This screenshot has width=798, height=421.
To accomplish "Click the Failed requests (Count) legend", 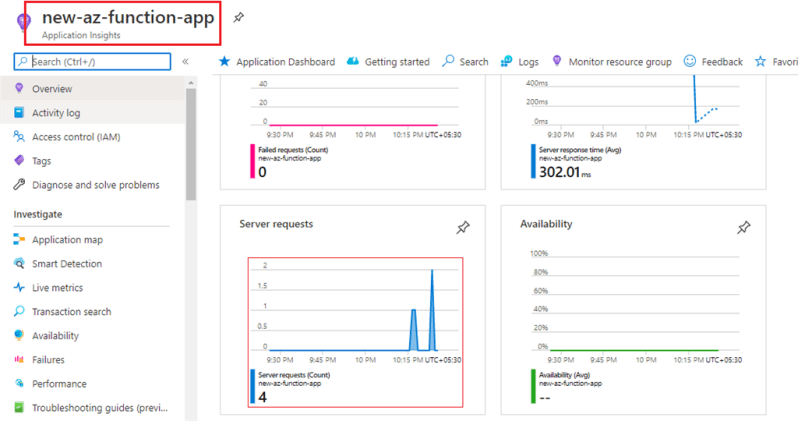I will point(293,150).
